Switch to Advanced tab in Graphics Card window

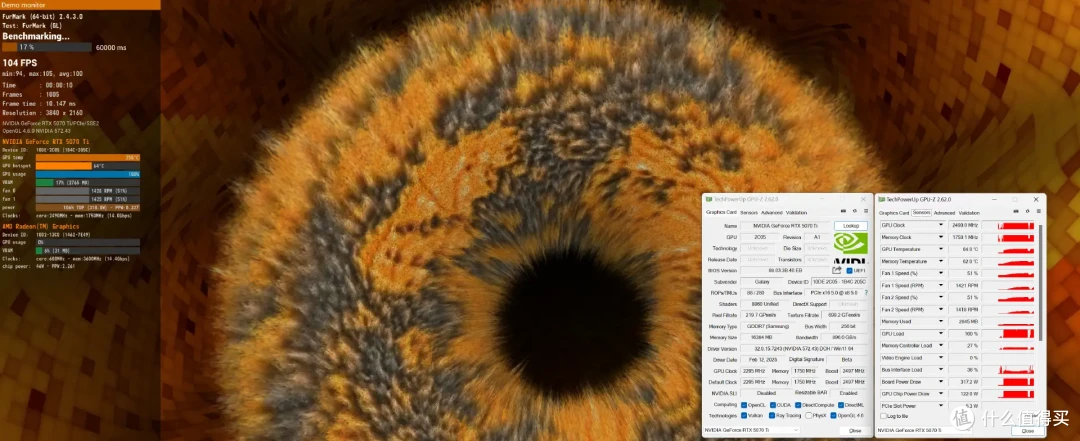coord(771,212)
